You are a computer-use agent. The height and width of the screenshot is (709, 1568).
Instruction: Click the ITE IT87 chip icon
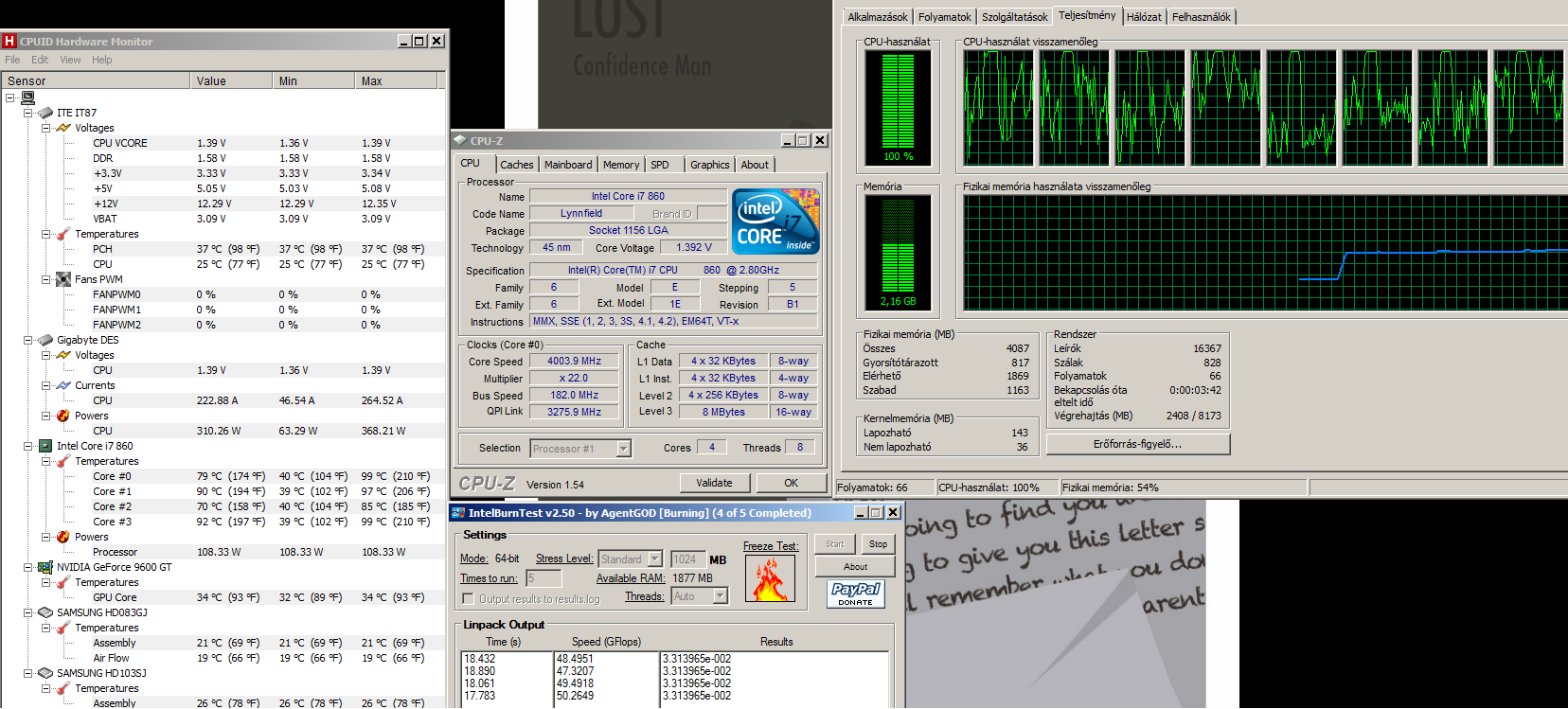click(x=45, y=113)
